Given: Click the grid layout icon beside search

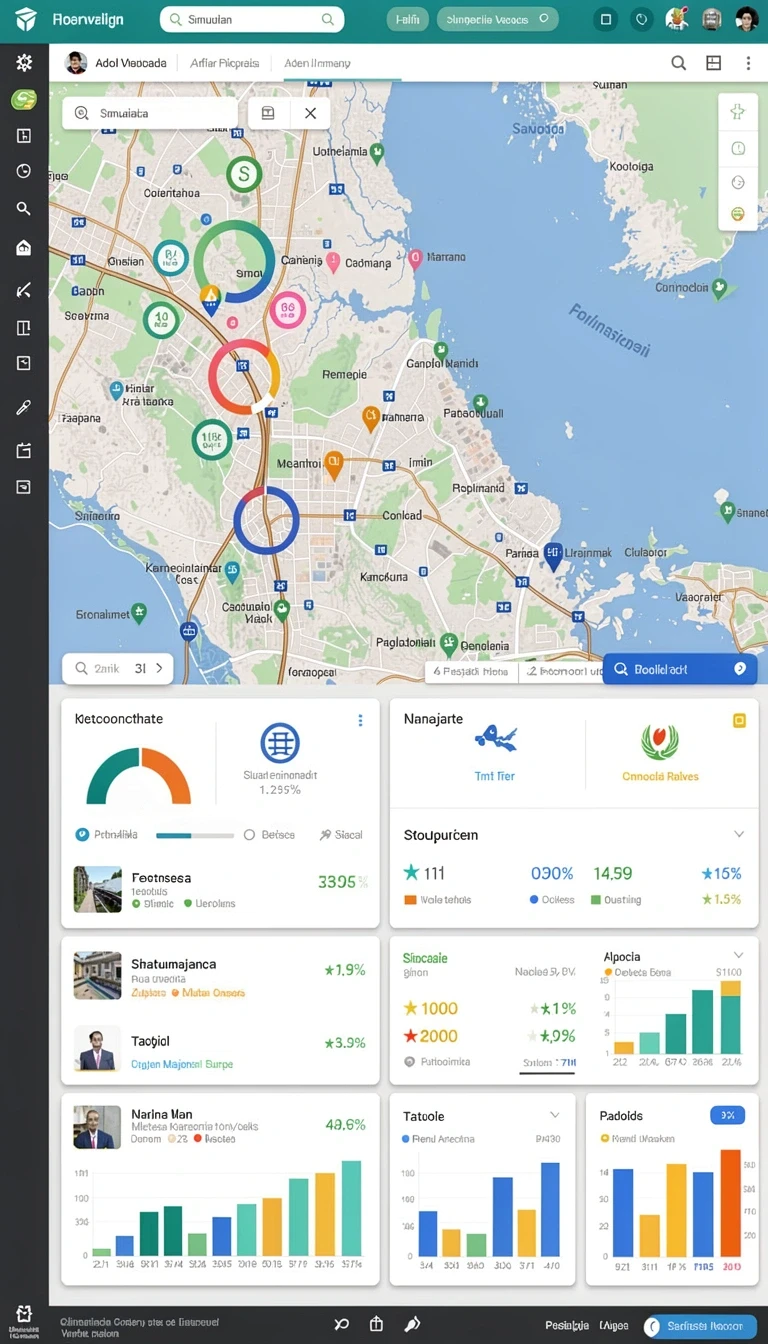Looking at the screenshot, I should pyautogui.click(x=713, y=63).
